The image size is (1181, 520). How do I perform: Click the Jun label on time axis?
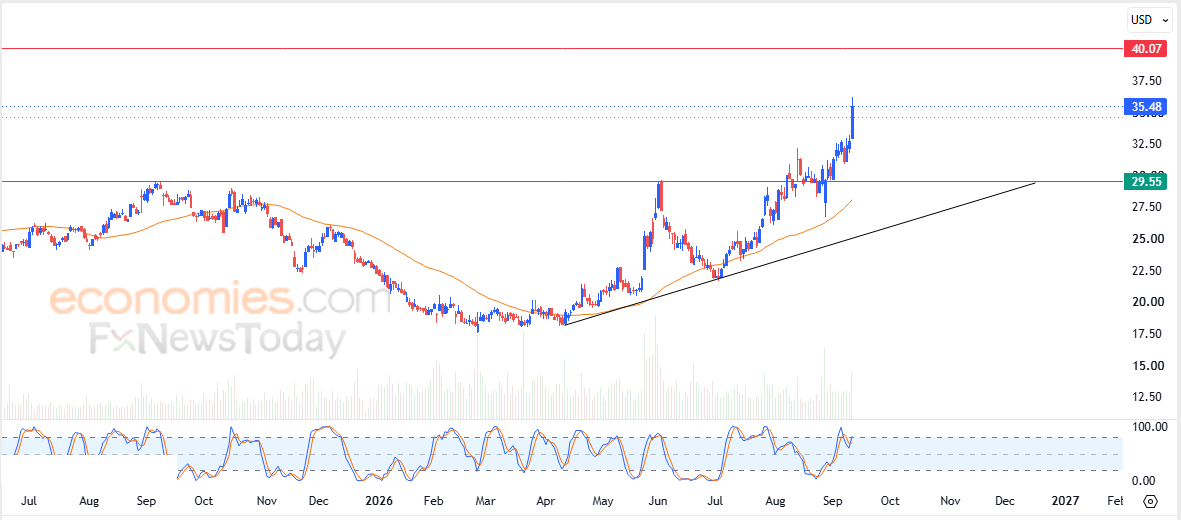click(658, 500)
